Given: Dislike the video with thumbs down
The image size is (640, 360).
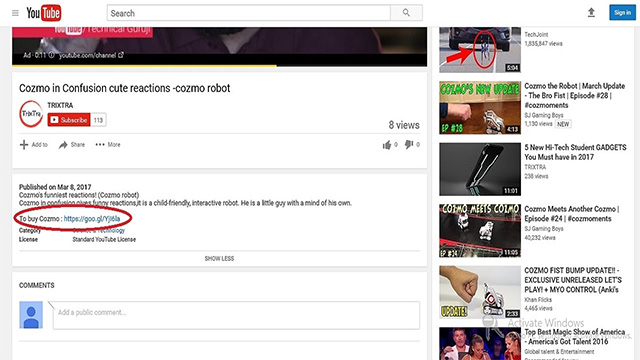Looking at the screenshot, I should 409,144.
